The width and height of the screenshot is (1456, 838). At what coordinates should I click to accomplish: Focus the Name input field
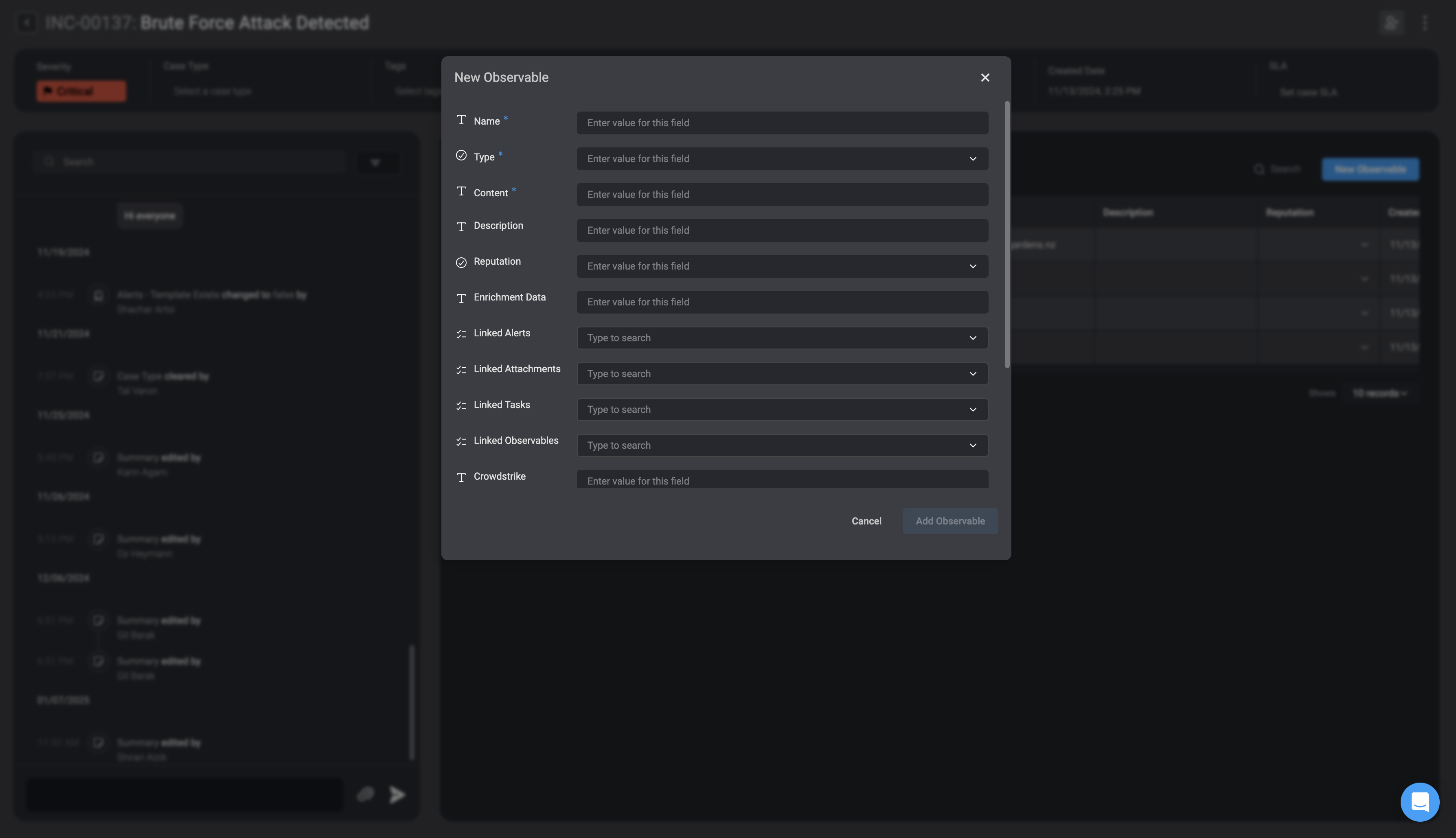pos(782,123)
